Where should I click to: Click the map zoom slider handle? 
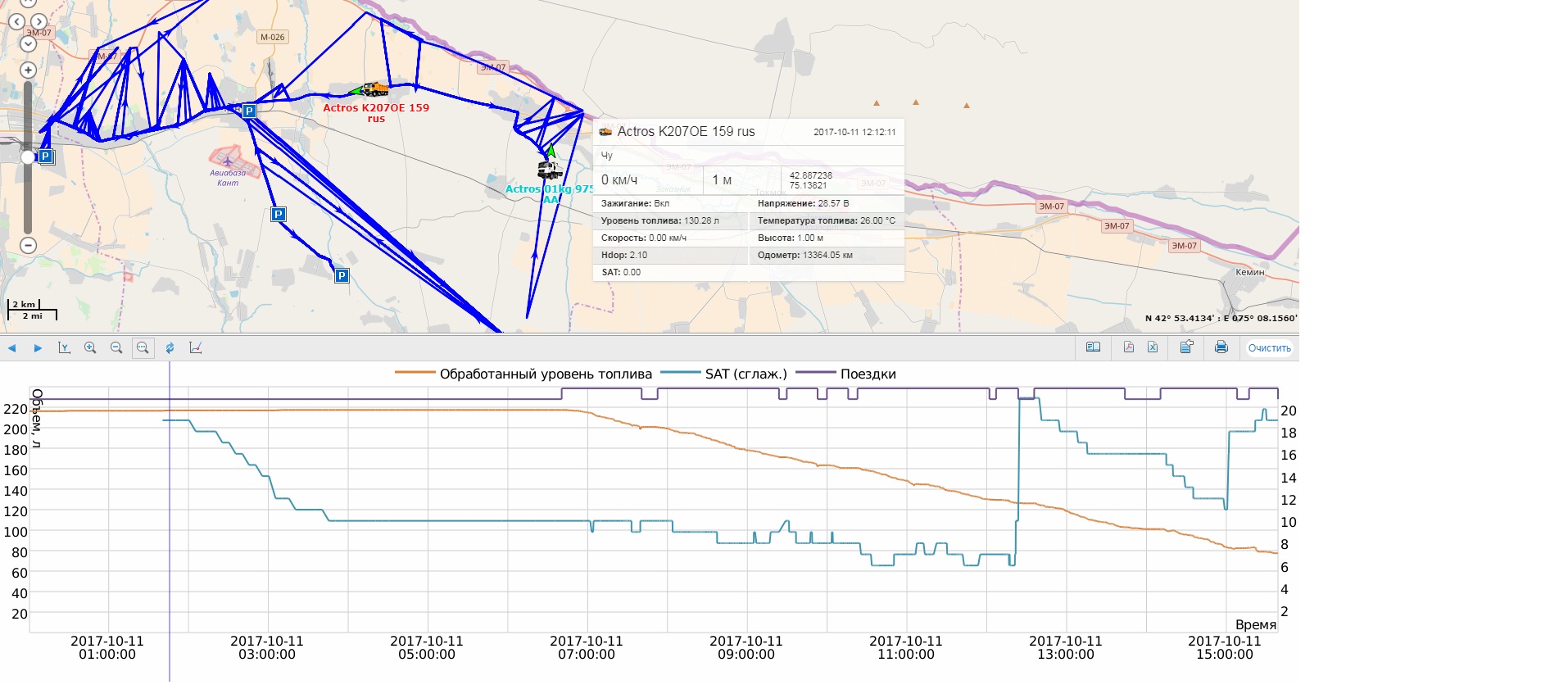click(28, 156)
